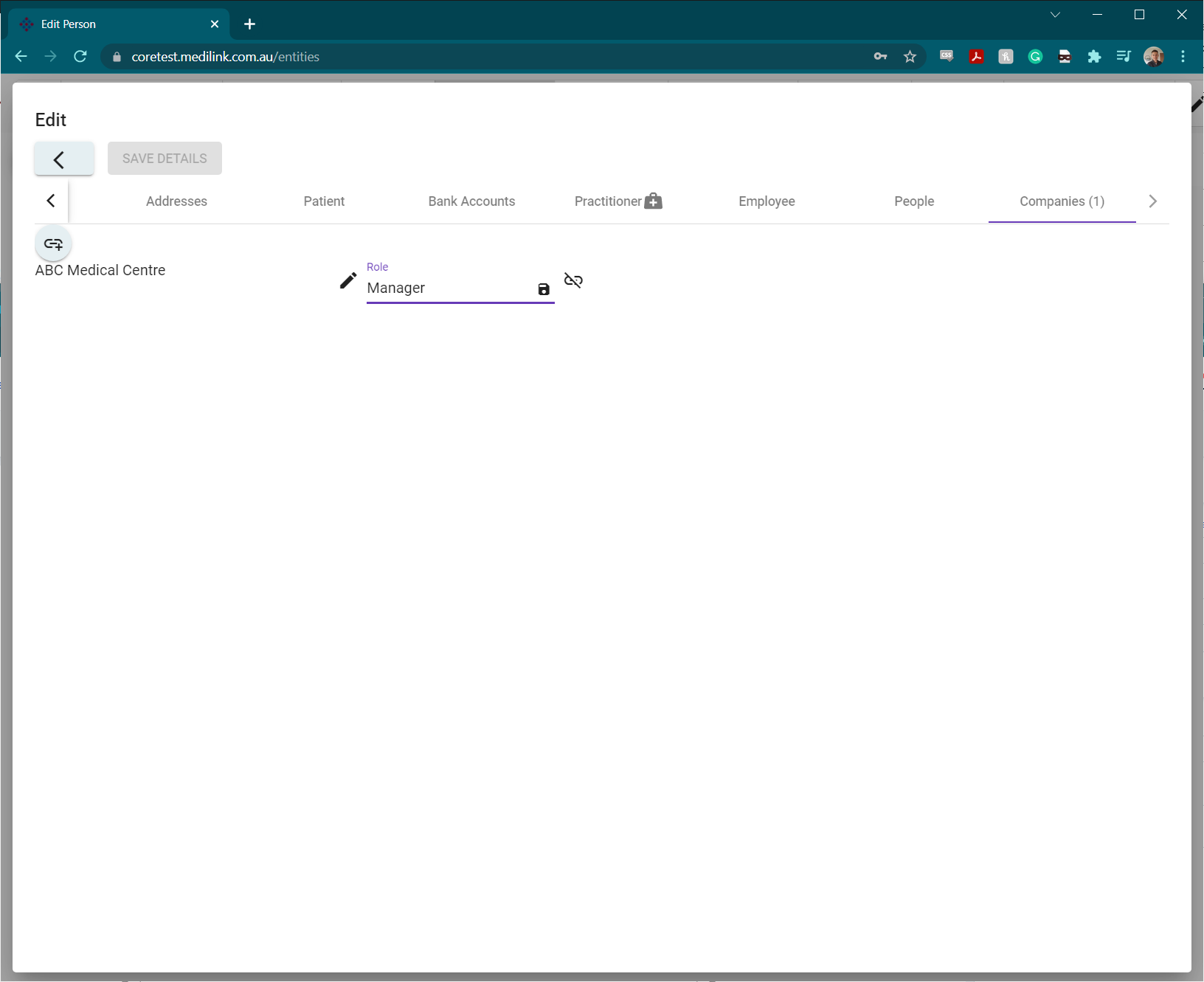Go back using the Edit back arrow button
This screenshot has width=1204, height=982.
(64, 159)
